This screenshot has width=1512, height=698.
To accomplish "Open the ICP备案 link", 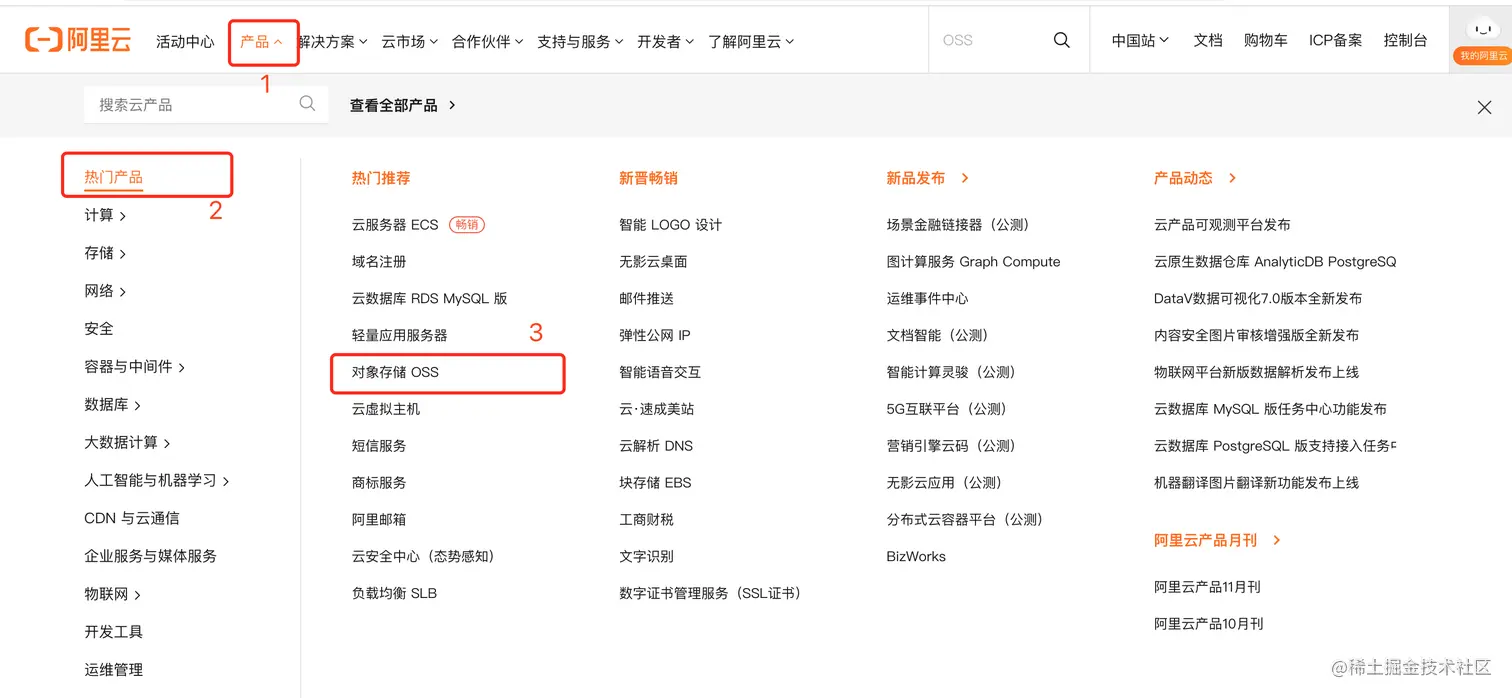I will 1335,41.
